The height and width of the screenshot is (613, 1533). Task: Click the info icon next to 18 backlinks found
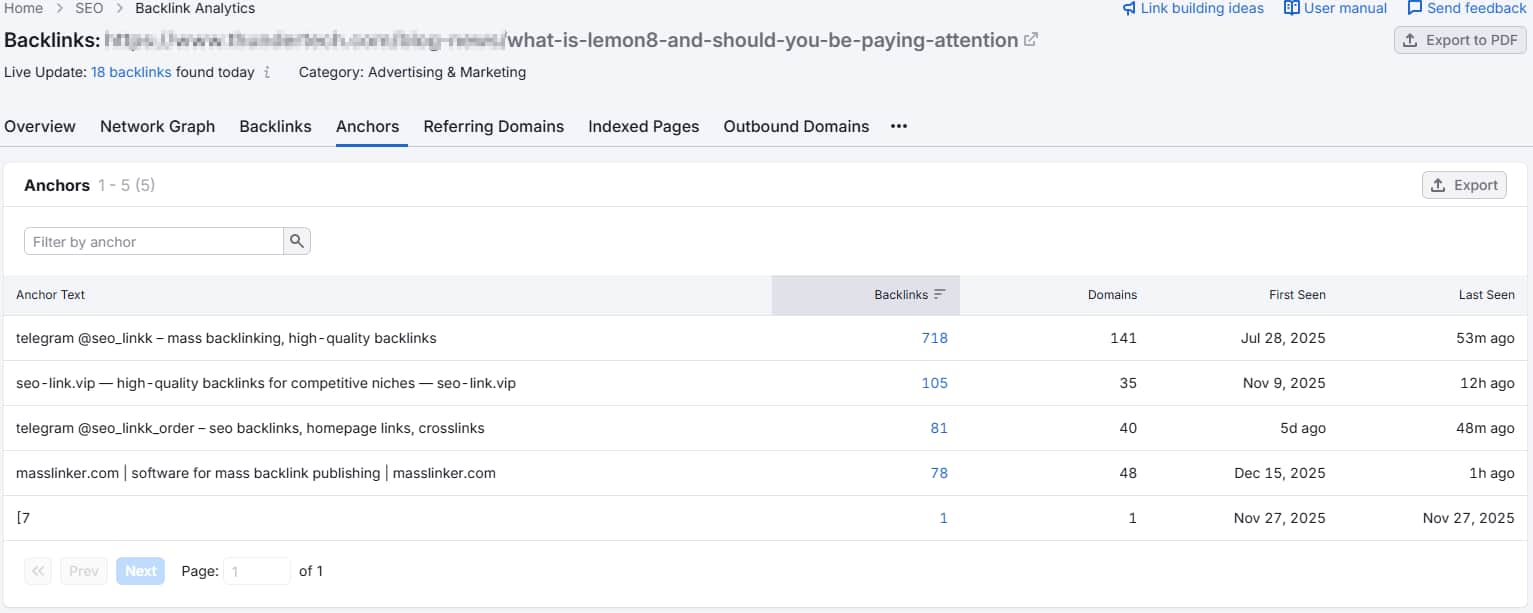point(265,72)
